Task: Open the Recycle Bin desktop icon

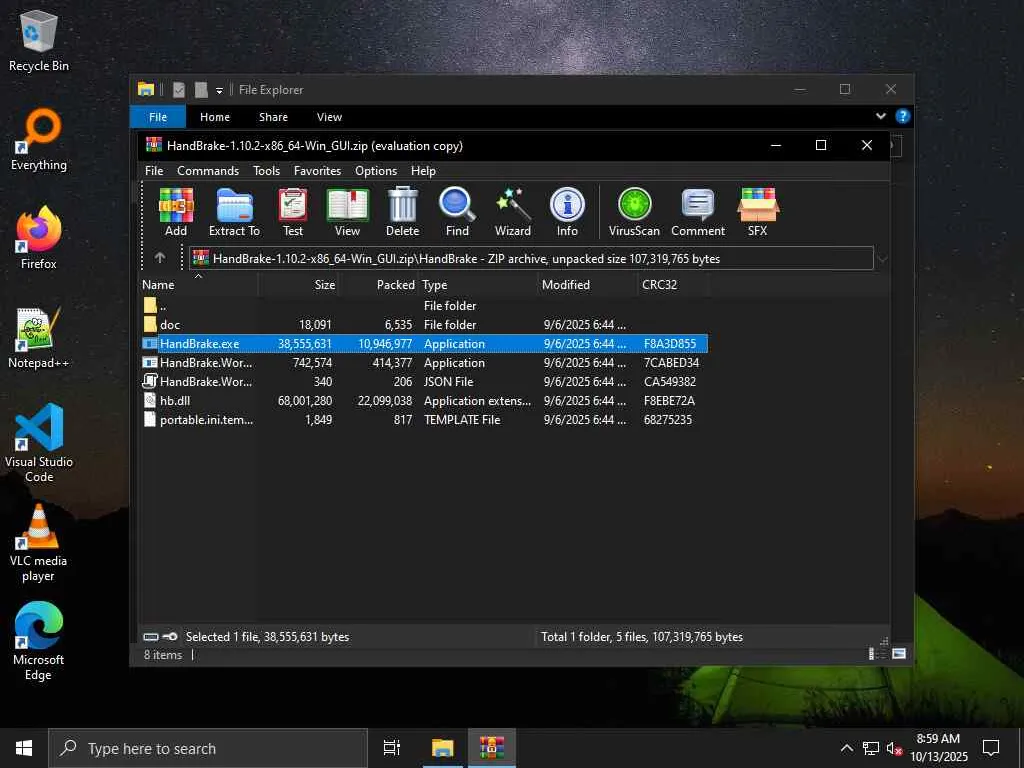Action: 39,40
